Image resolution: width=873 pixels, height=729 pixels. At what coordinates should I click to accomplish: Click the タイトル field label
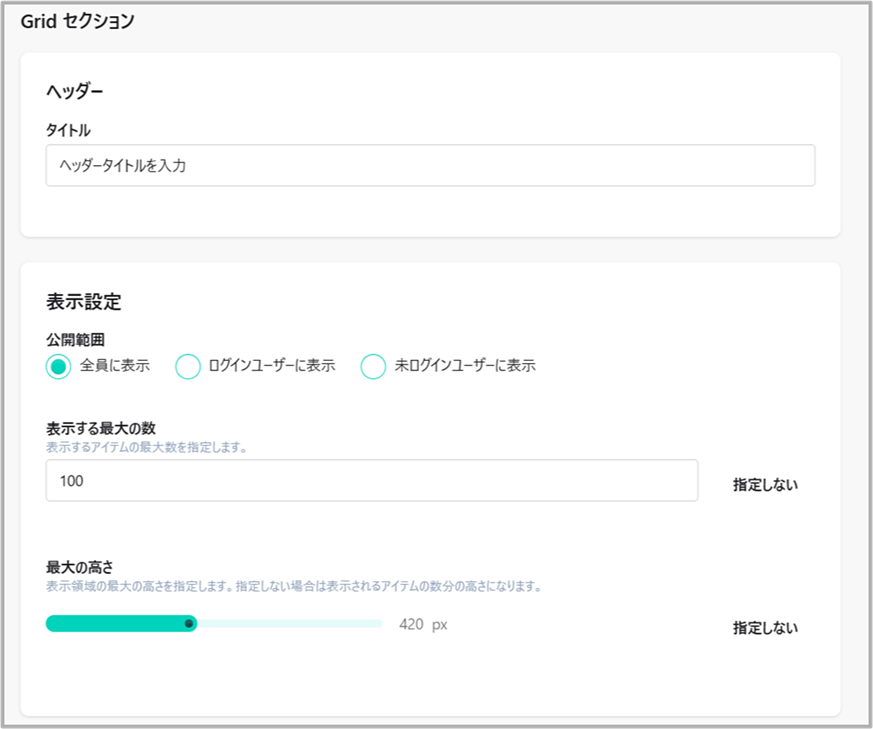(68, 130)
